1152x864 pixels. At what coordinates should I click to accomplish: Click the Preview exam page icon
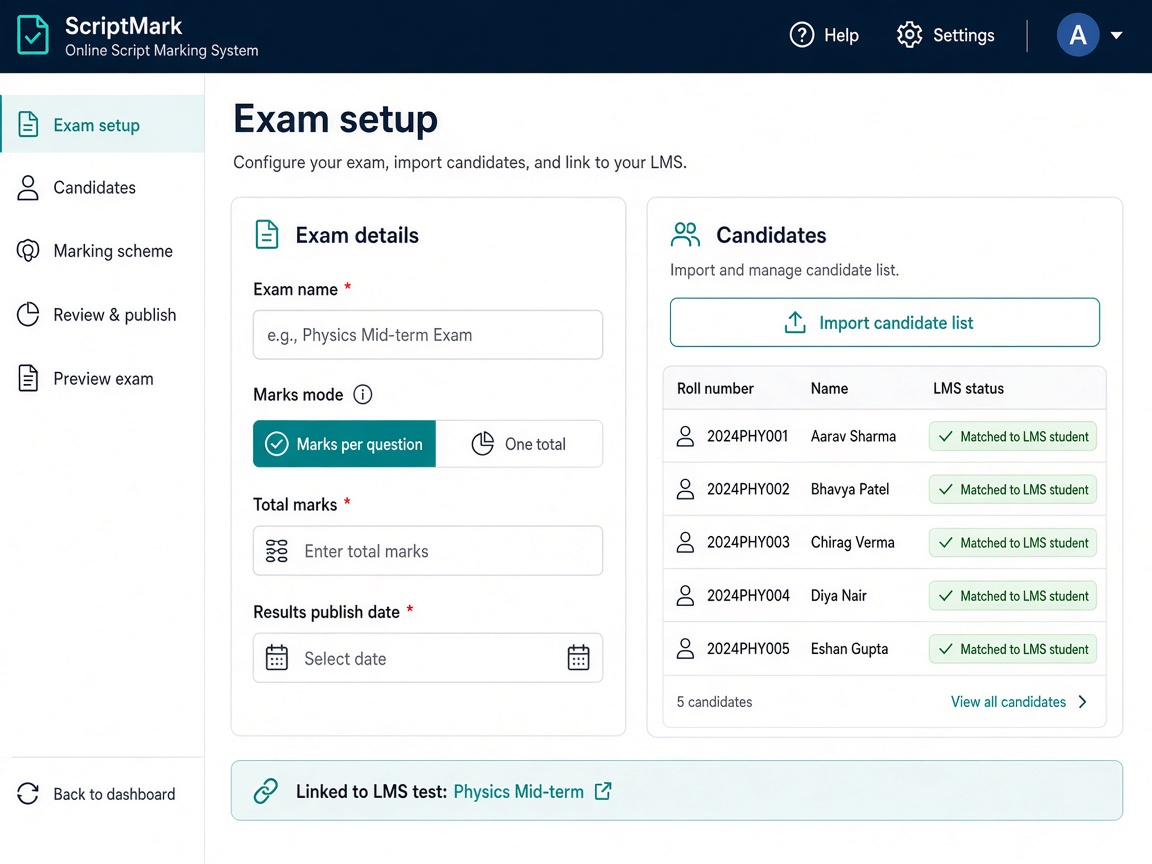click(28, 378)
